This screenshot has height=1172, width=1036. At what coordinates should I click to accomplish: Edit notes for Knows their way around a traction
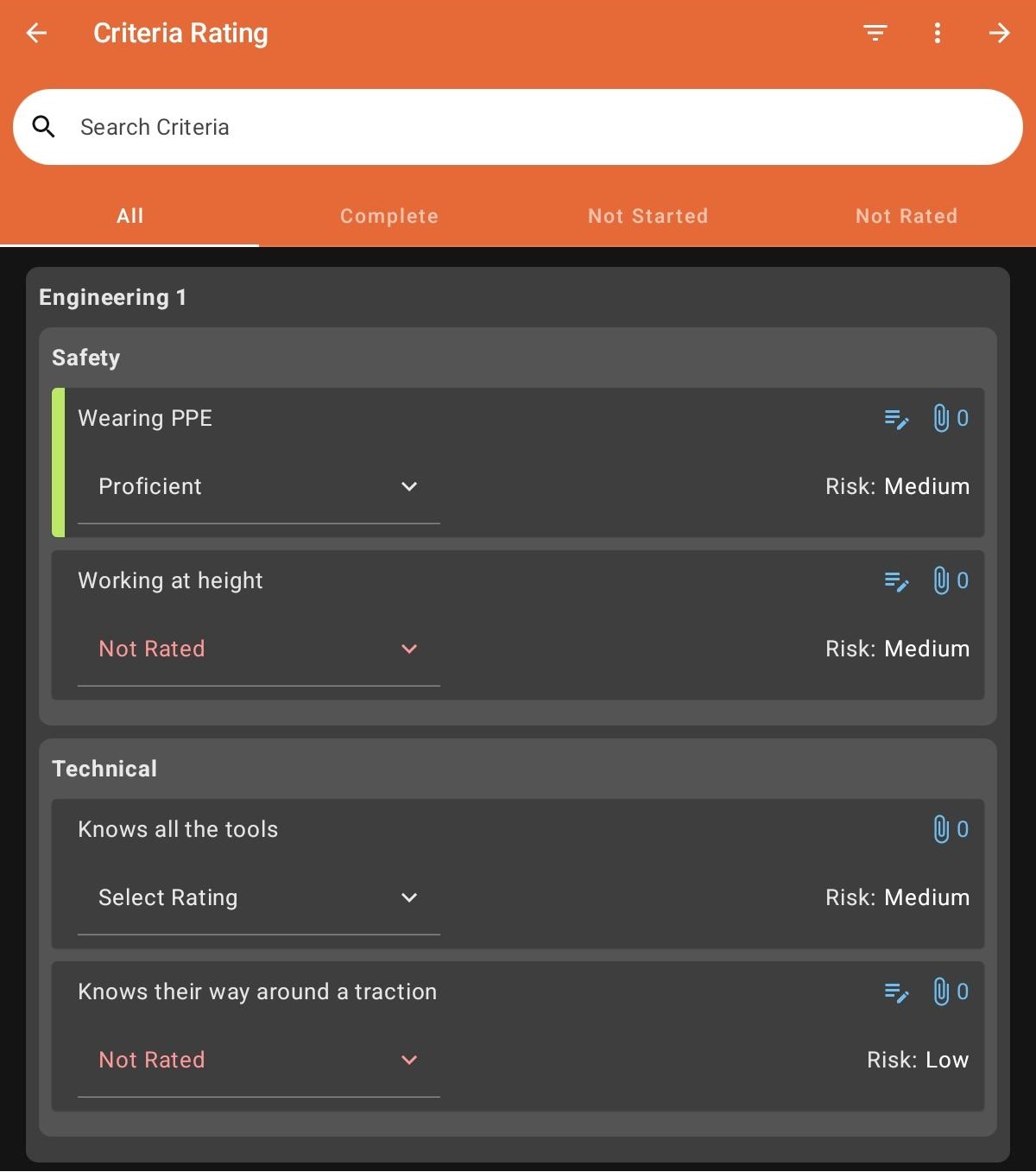897,992
